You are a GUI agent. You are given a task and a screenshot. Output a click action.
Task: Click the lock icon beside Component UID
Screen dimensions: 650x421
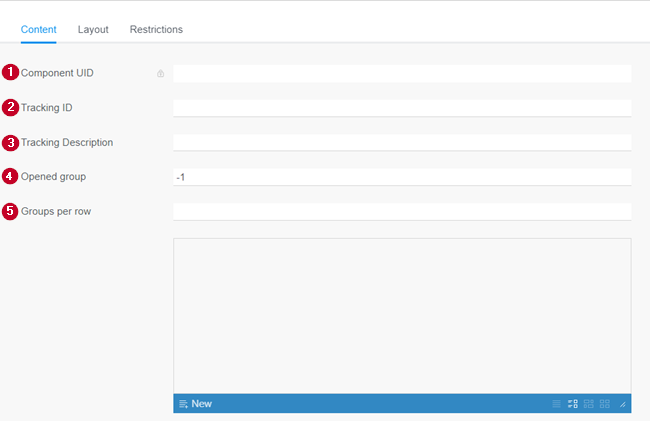160,73
